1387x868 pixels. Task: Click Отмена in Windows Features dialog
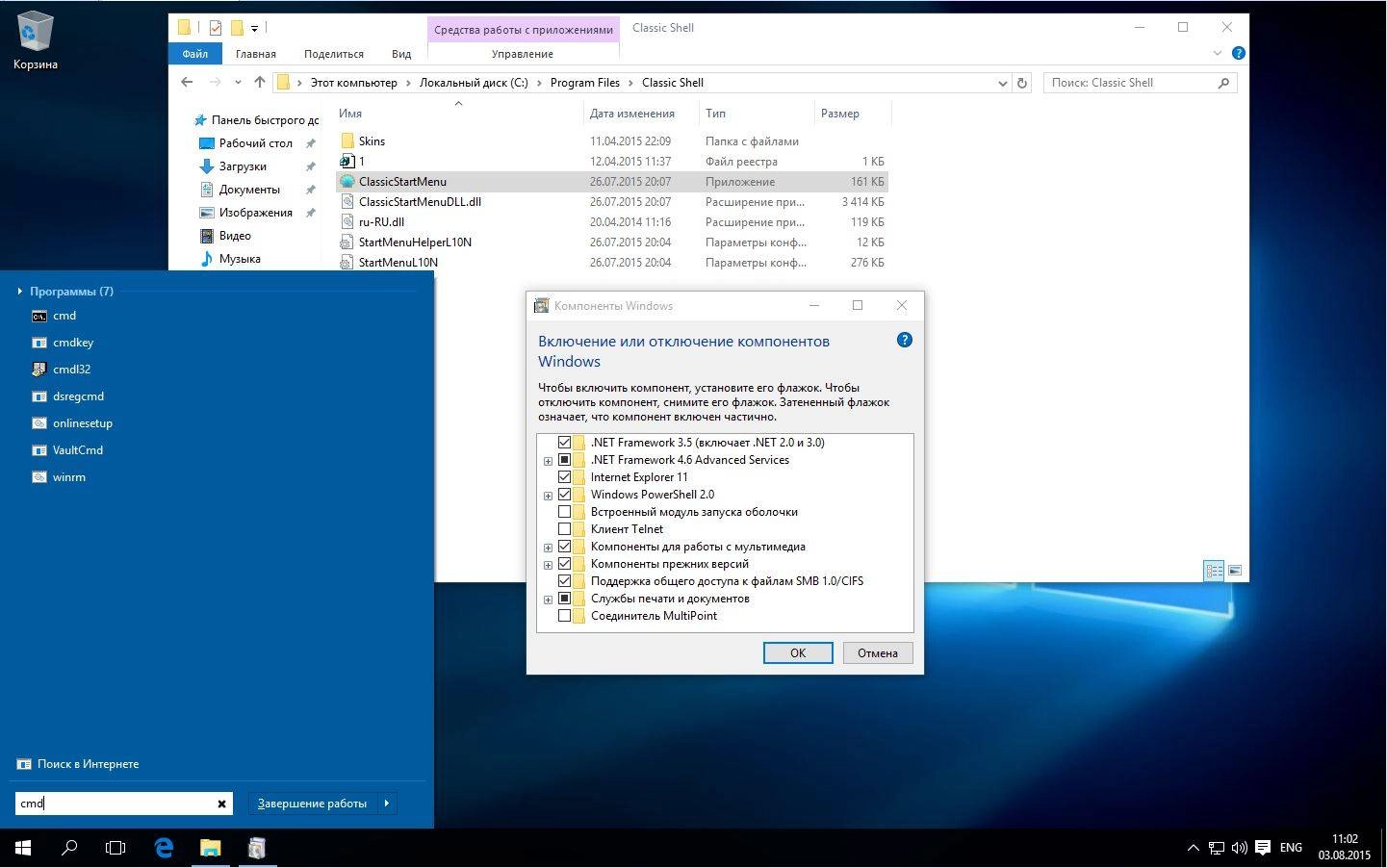point(878,652)
